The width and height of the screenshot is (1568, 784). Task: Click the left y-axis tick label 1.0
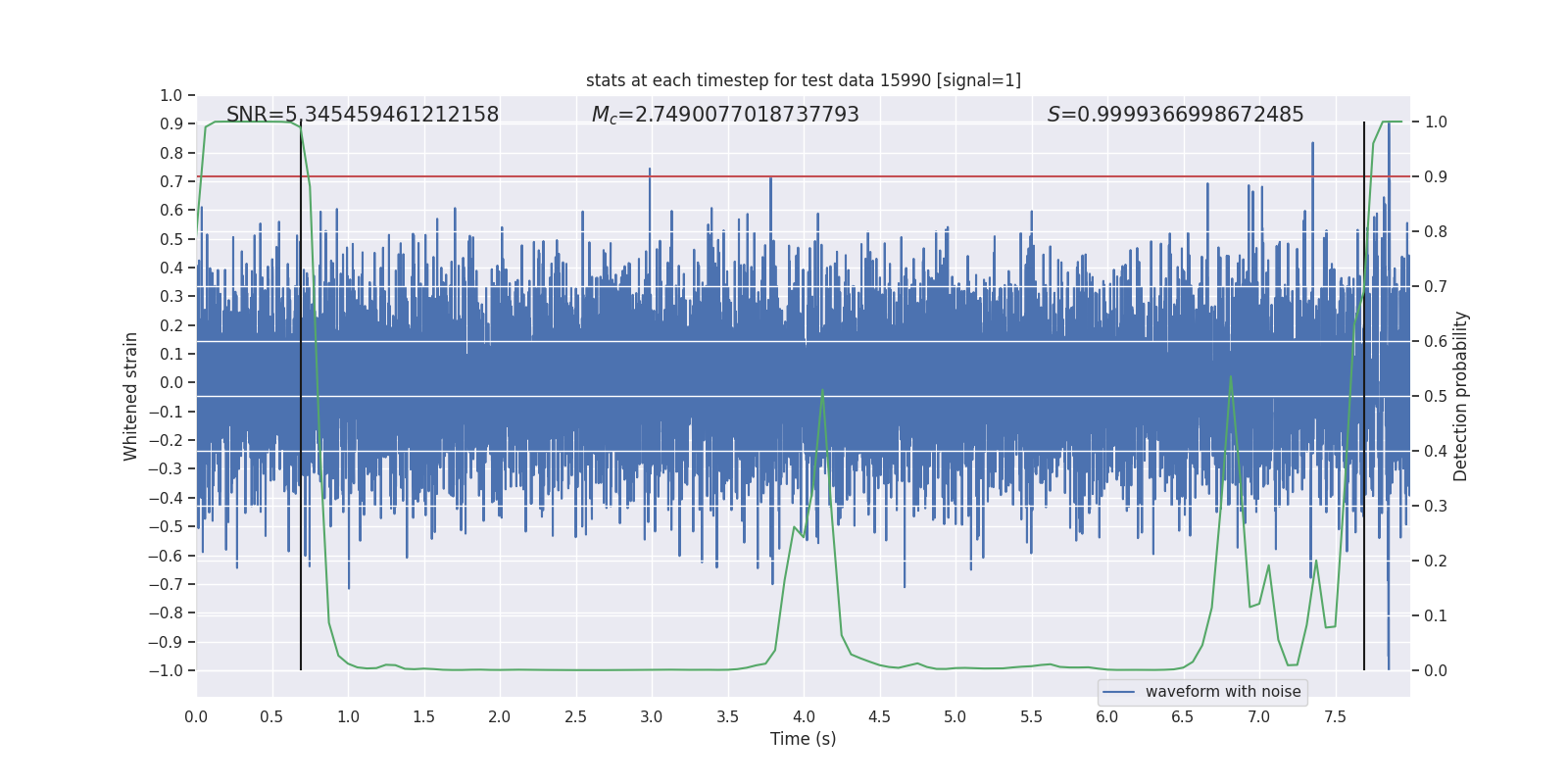[171, 95]
